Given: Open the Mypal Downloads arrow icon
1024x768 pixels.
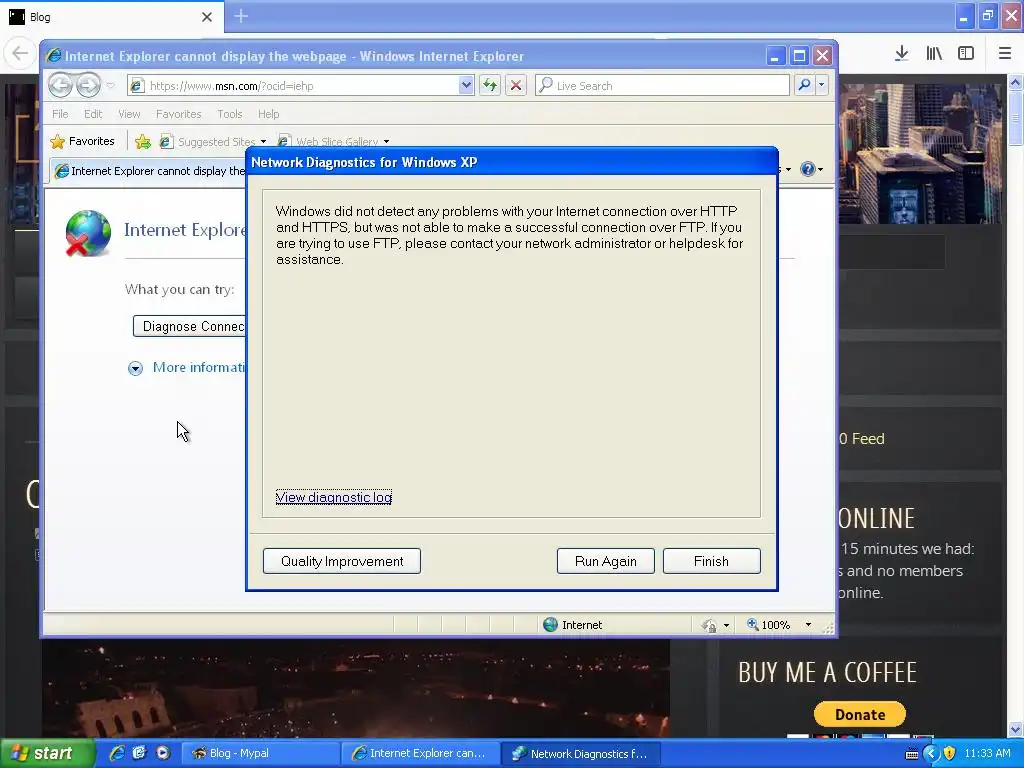Looking at the screenshot, I should [901, 54].
